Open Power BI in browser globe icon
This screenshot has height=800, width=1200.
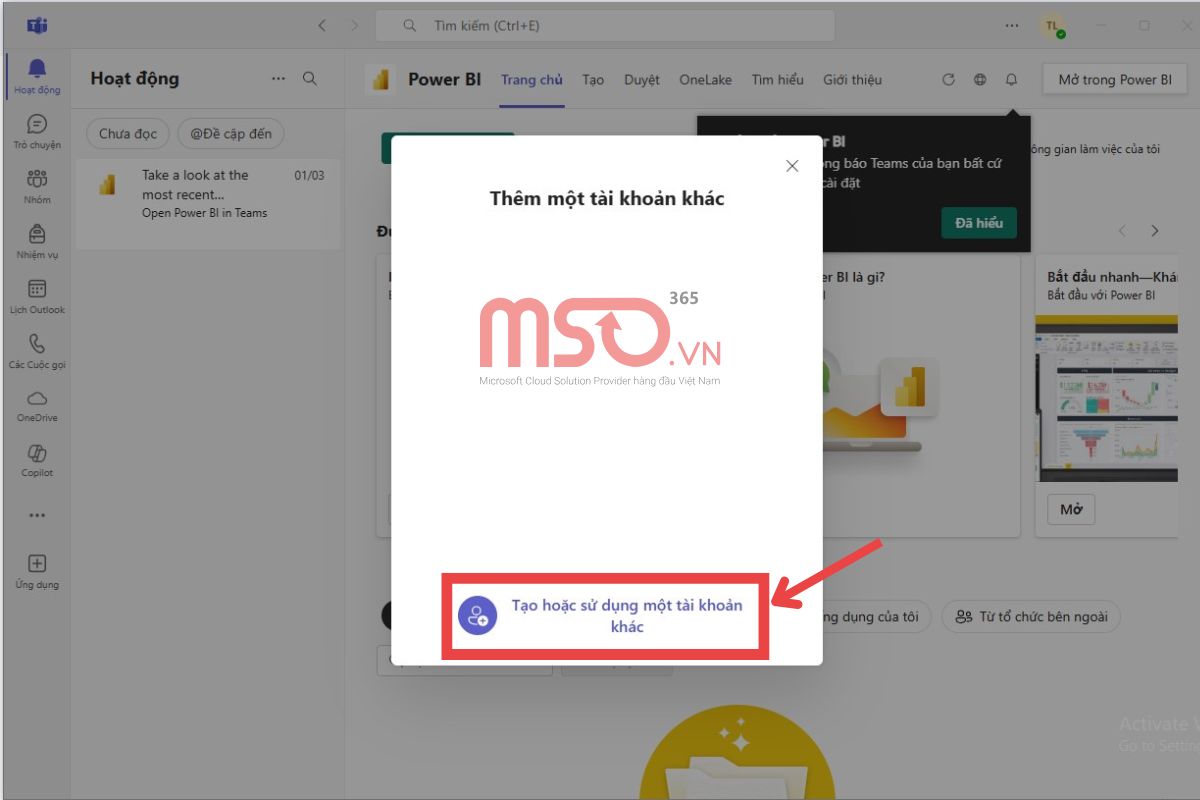pyautogui.click(x=980, y=80)
